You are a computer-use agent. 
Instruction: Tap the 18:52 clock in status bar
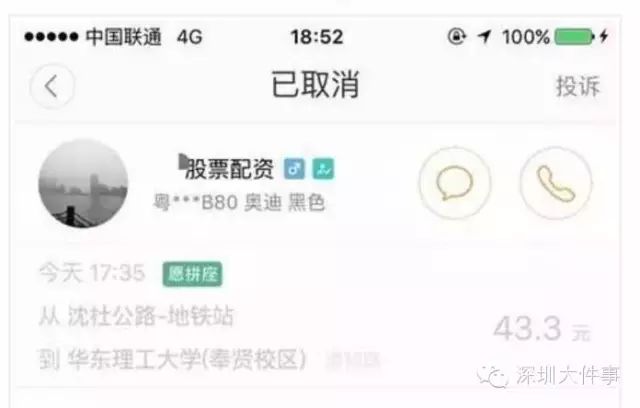pyautogui.click(x=317, y=37)
